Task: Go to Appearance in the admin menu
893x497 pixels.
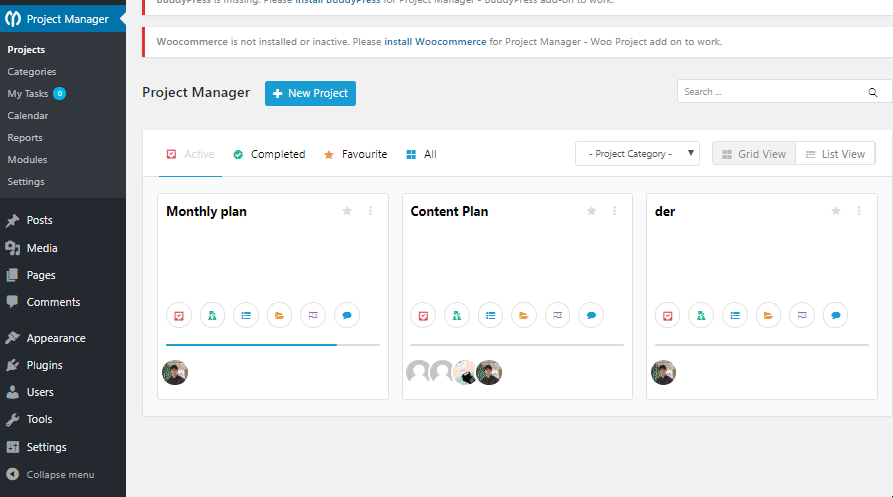Action: point(56,338)
